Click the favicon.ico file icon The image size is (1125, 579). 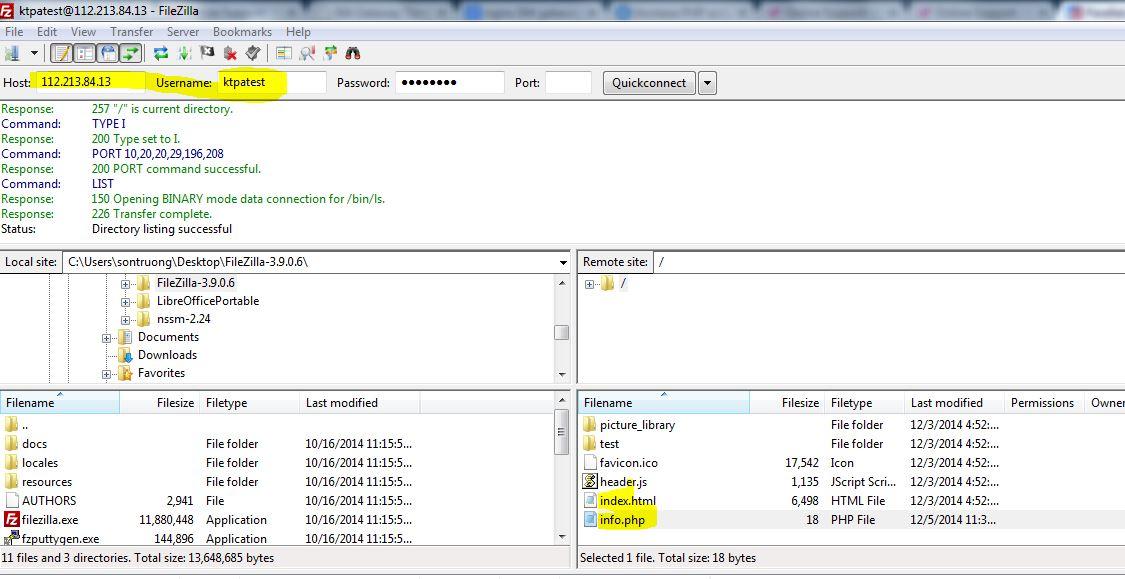[590, 463]
